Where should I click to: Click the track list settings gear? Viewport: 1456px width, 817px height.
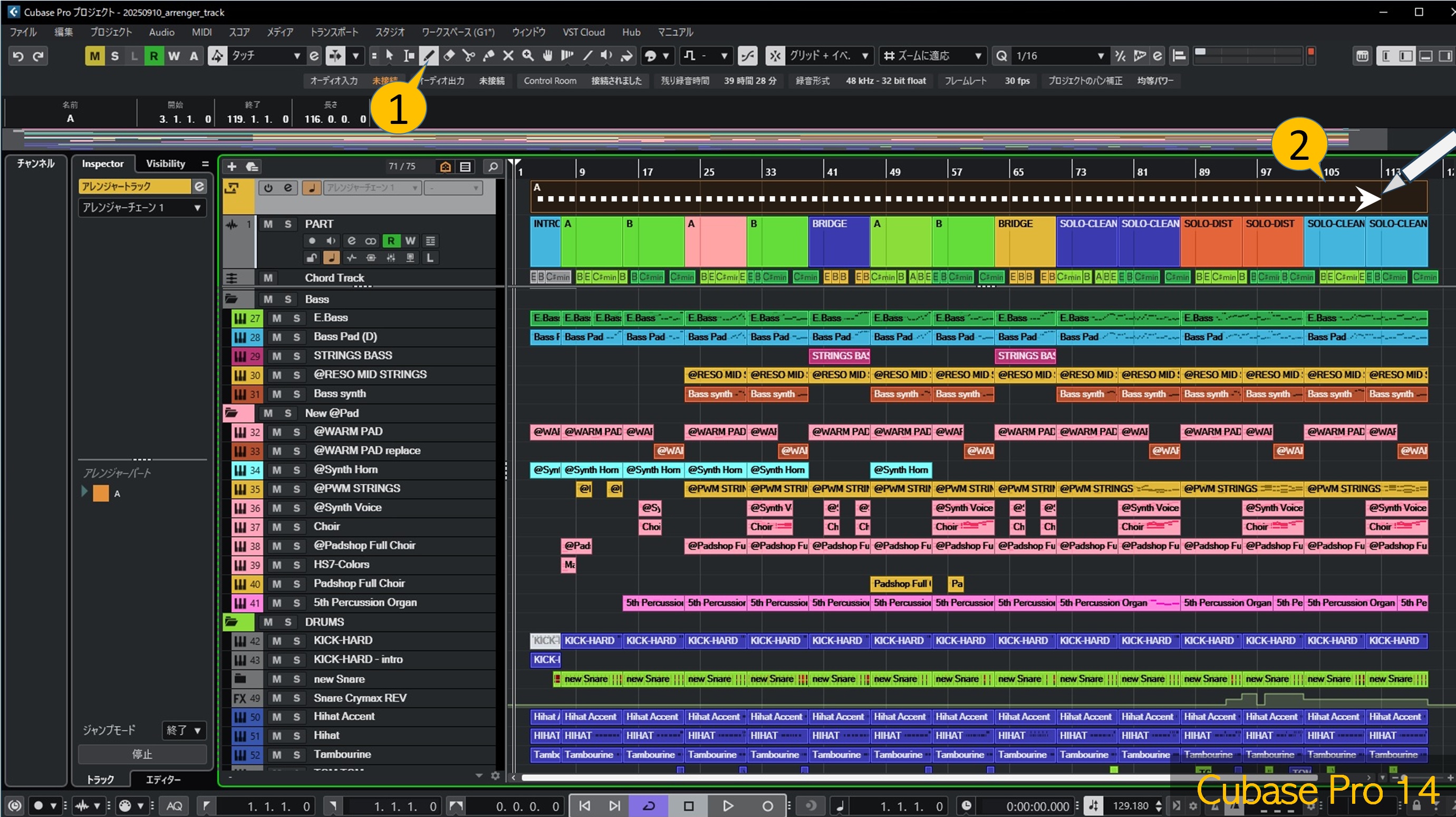496,776
